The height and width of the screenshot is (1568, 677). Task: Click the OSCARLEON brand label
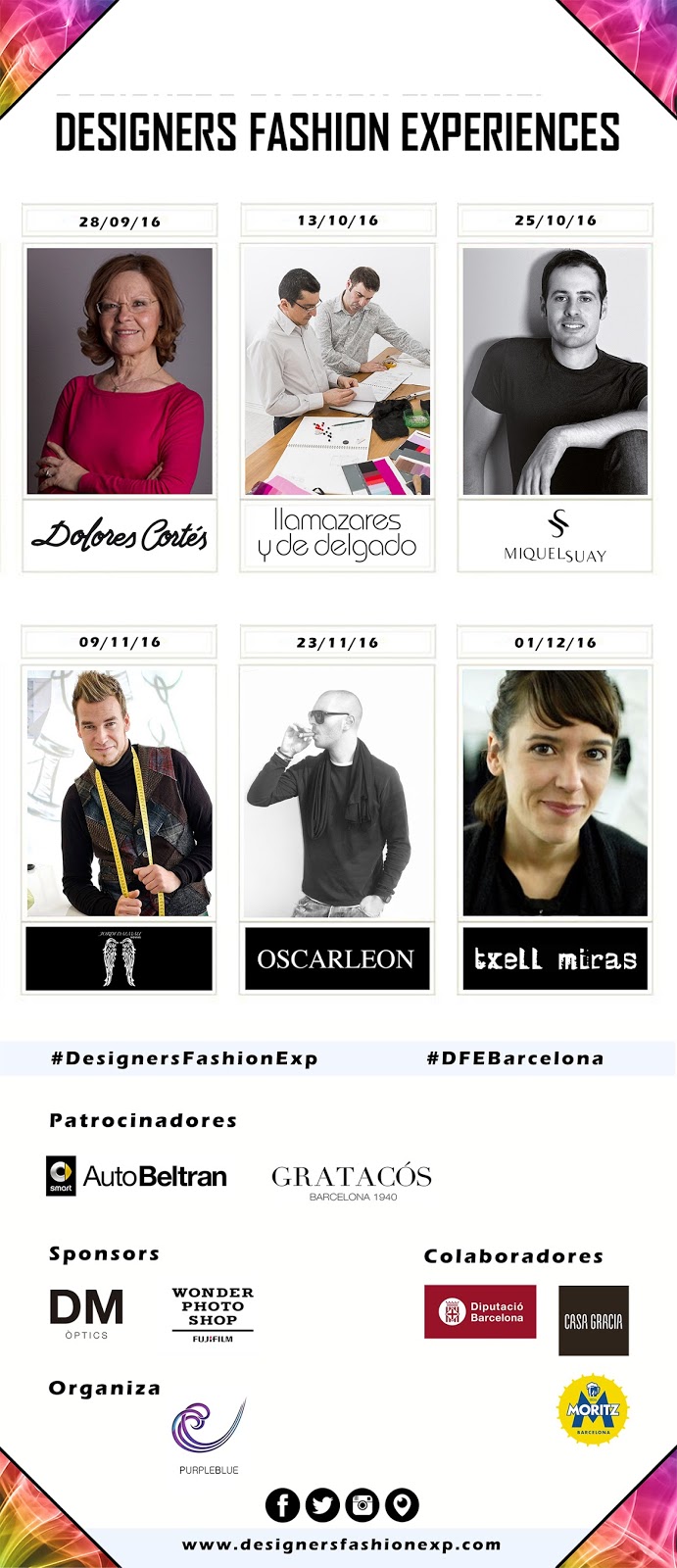click(x=337, y=958)
